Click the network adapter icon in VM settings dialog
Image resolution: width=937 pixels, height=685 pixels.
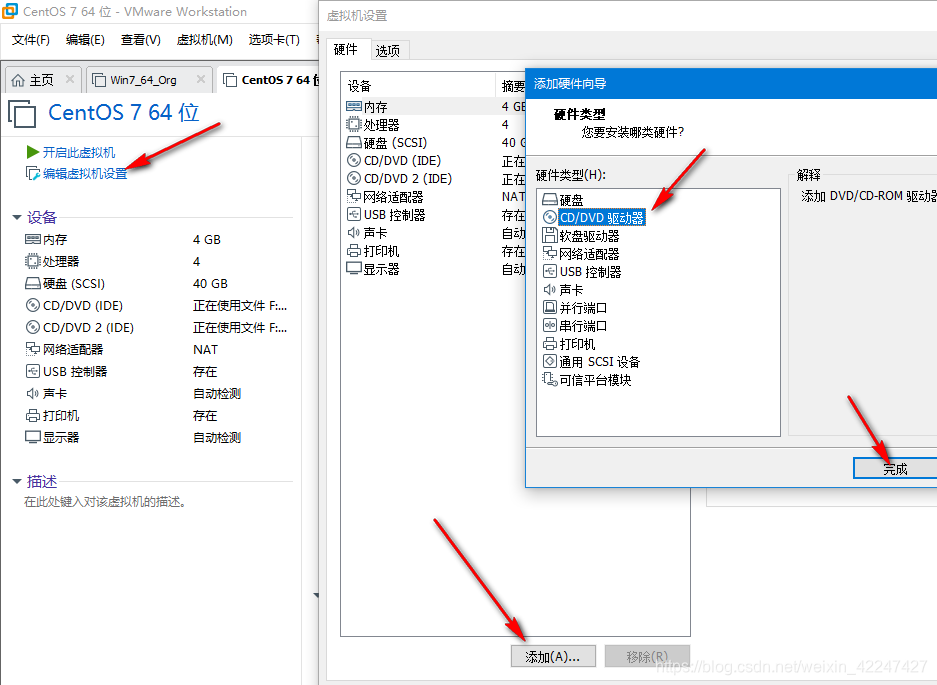pos(354,196)
